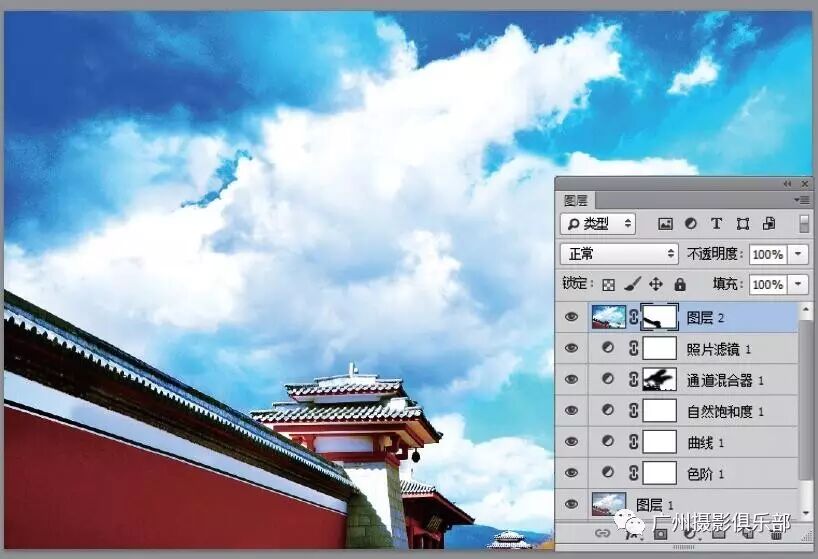
Task: Filter layers by pixel layer icon
Action: tap(665, 224)
